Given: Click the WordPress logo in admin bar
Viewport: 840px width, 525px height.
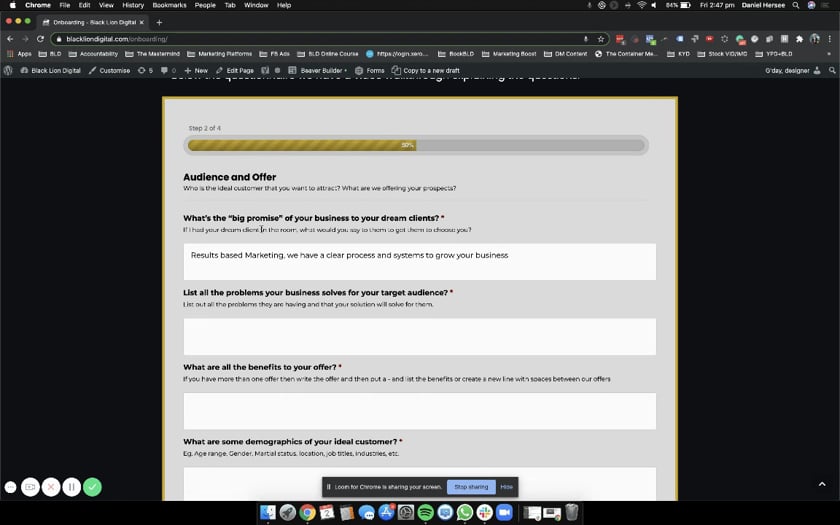Looking at the screenshot, I should [8, 70].
